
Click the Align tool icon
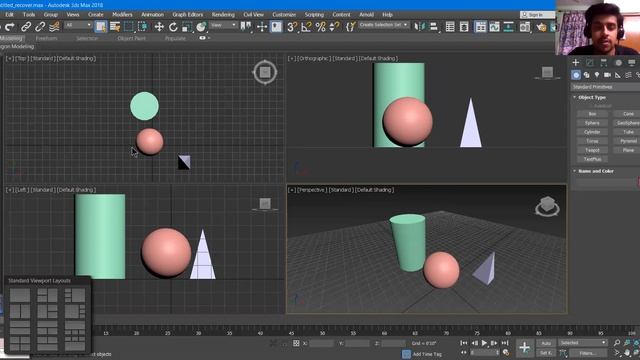pos(434,27)
